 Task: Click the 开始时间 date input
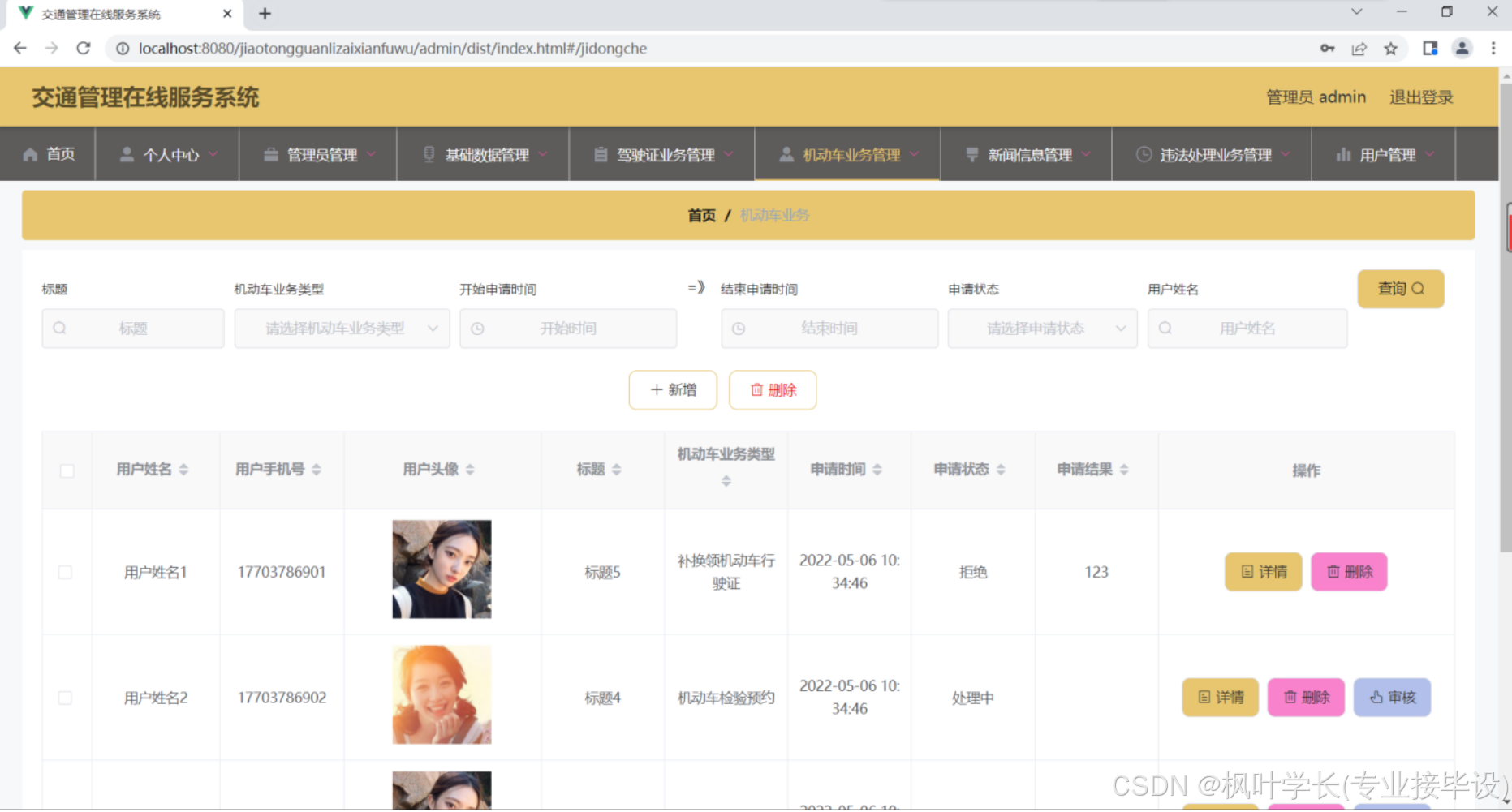click(x=568, y=329)
